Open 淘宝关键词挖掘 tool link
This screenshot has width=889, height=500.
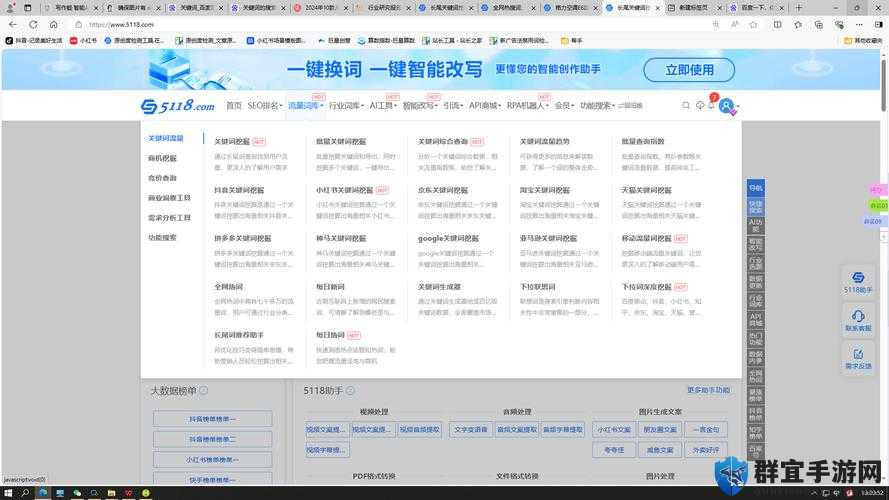click(544, 190)
